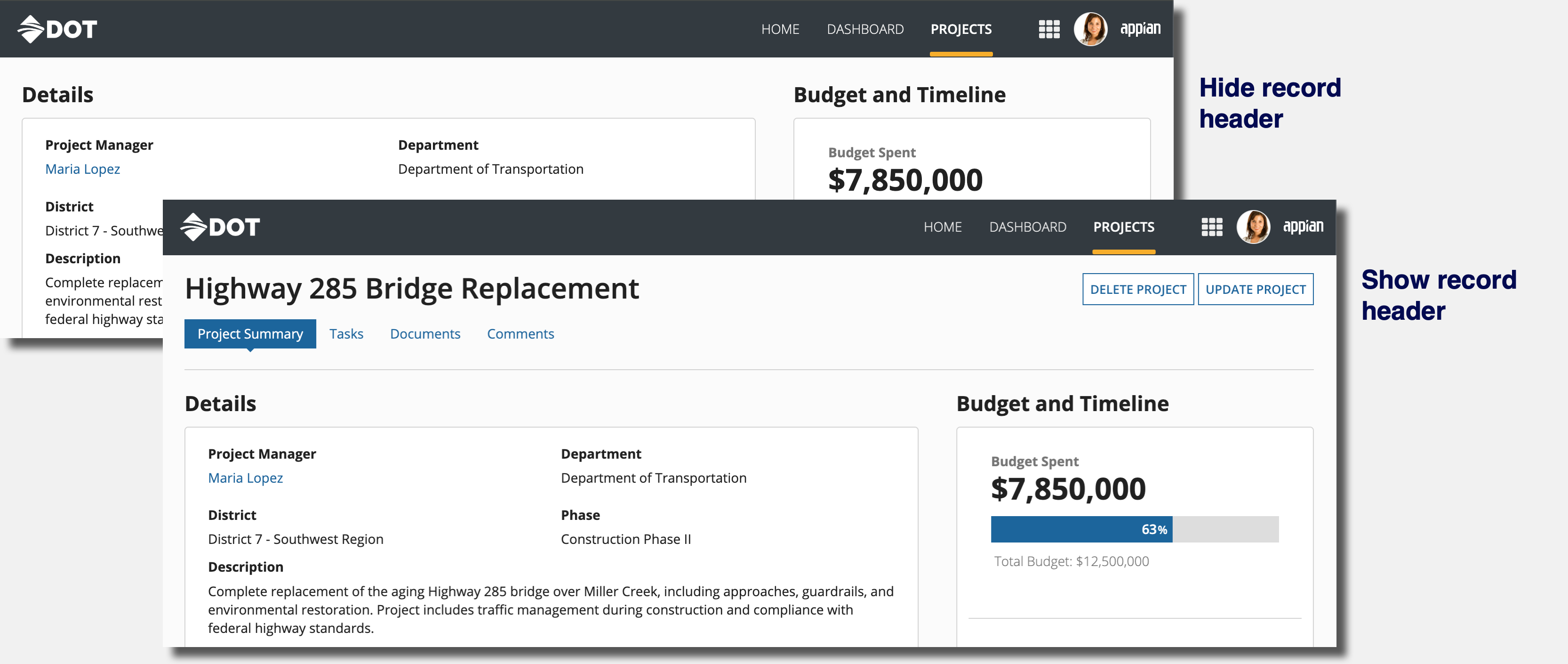Select PROJECTS in the front window navigation
Screen dimensions: 1568x664
click(1124, 227)
